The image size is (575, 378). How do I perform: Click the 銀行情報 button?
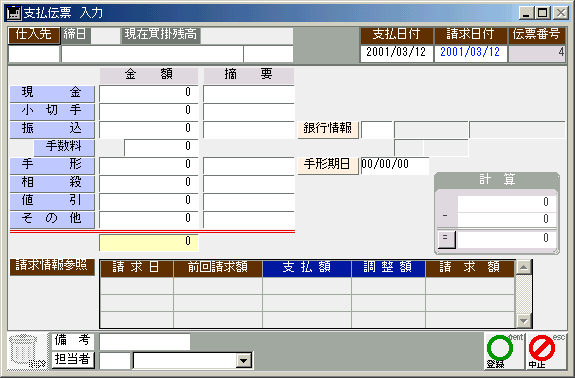[x=328, y=129]
